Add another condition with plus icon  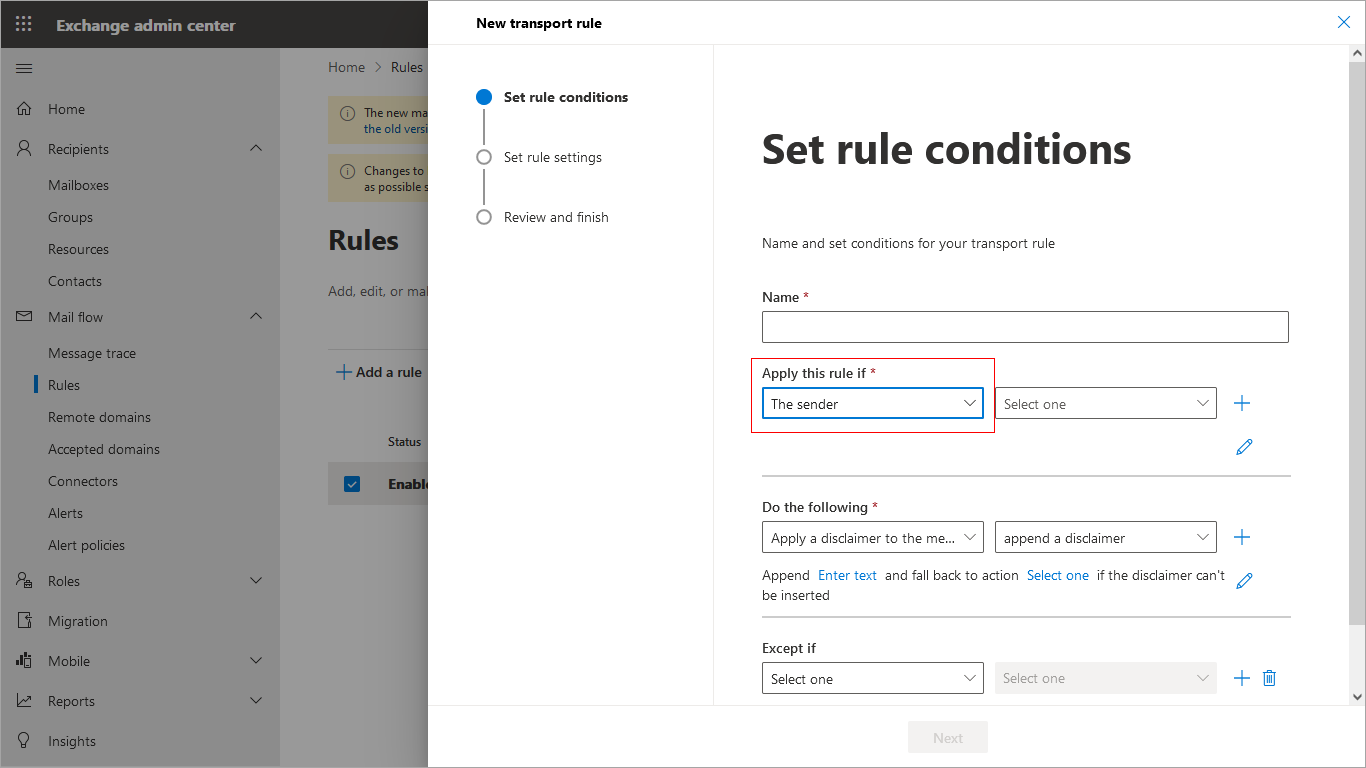[1242, 403]
